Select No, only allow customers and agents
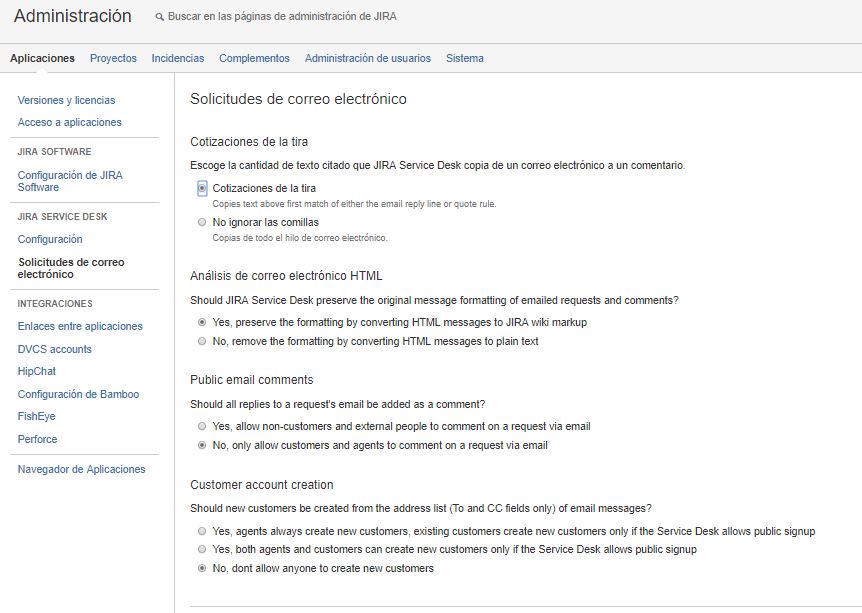The image size is (862, 613). tap(202, 445)
